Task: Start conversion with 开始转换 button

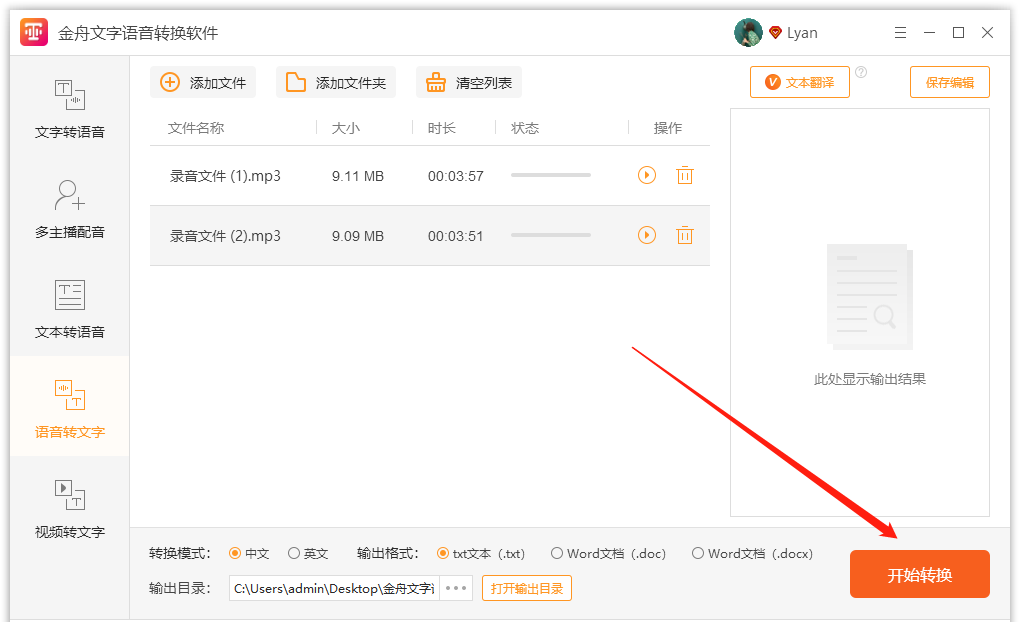Action: pos(919,575)
